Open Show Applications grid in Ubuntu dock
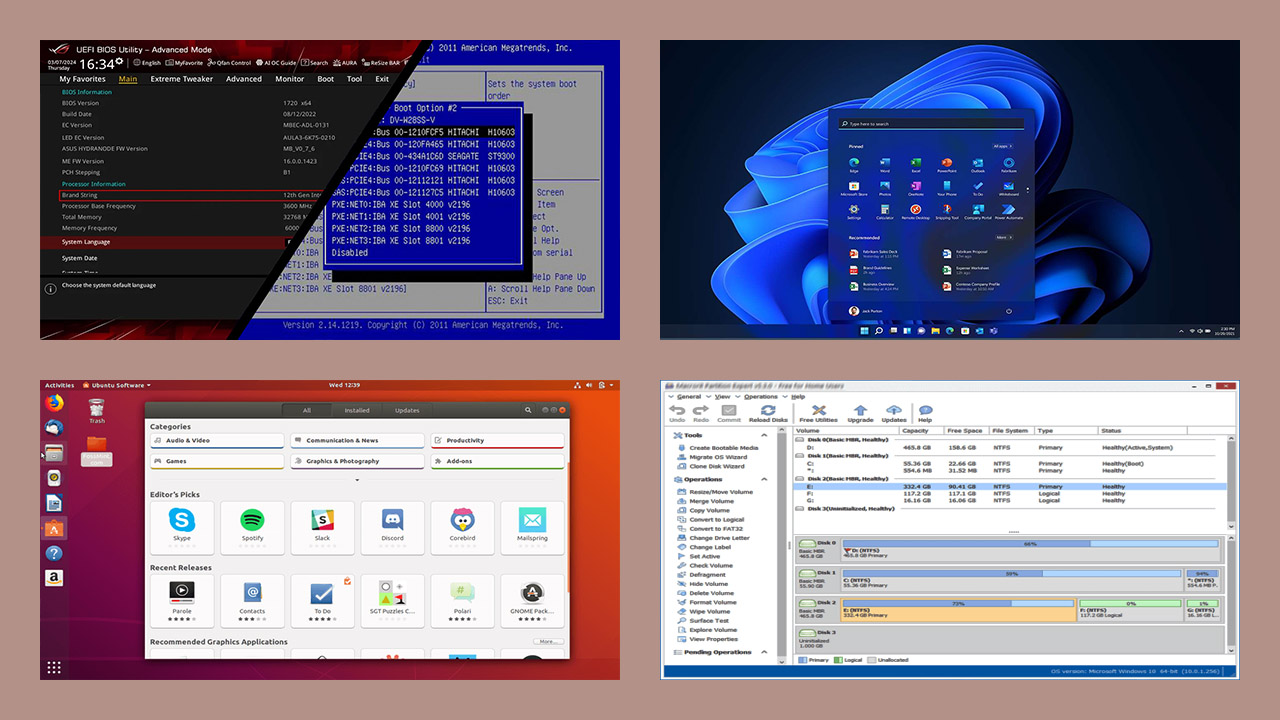1280x720 pixels. click(54, 667)
